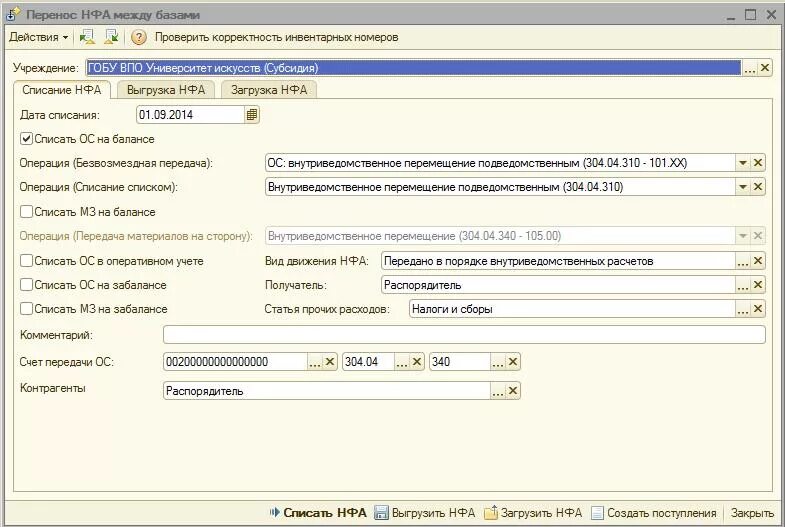The width and height of the screenshot is (785, 527).
Task: Open the Действия menu
Action: point(38,37)
